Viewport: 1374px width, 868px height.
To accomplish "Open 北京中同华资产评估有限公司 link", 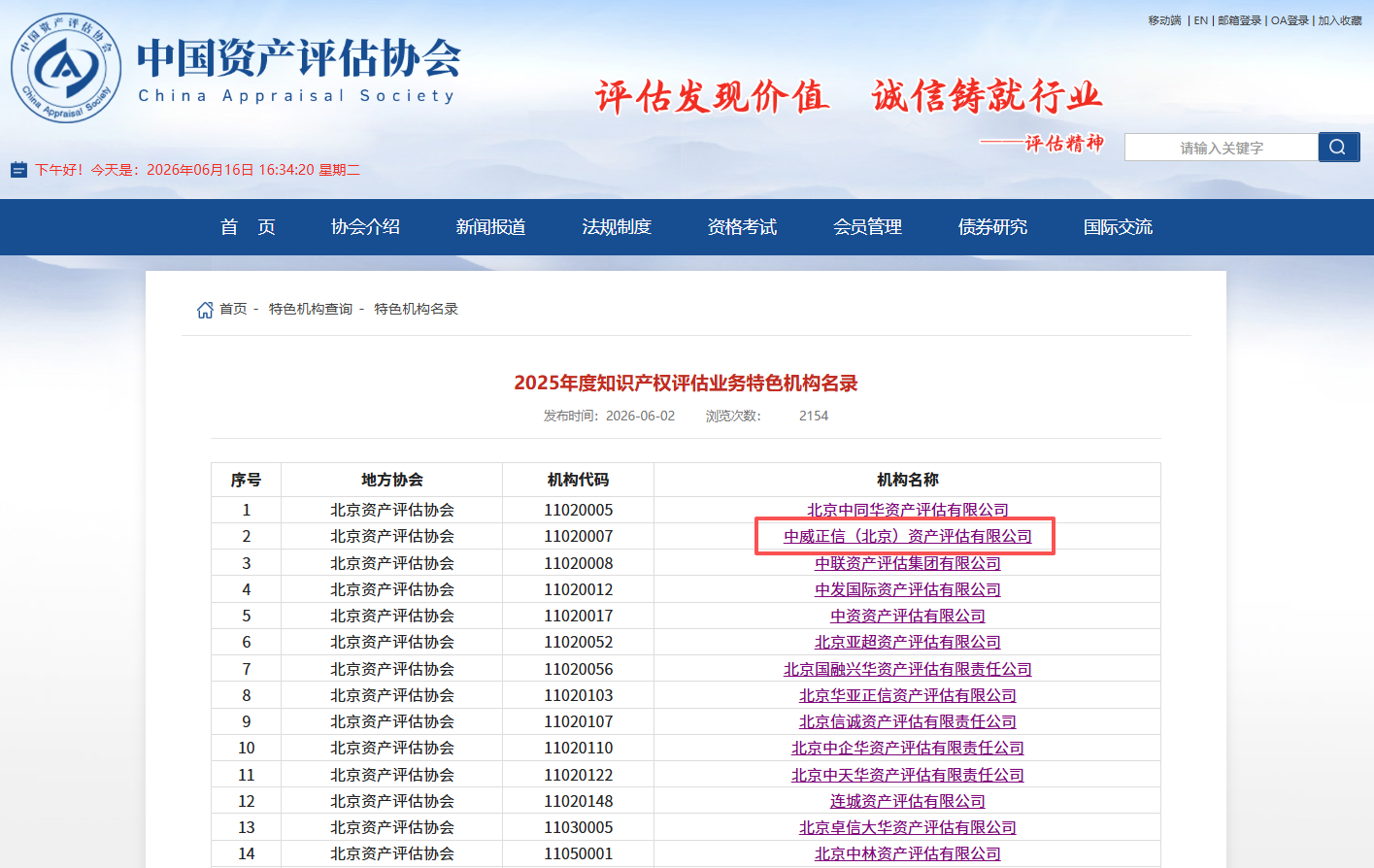I will coord(908,510).
